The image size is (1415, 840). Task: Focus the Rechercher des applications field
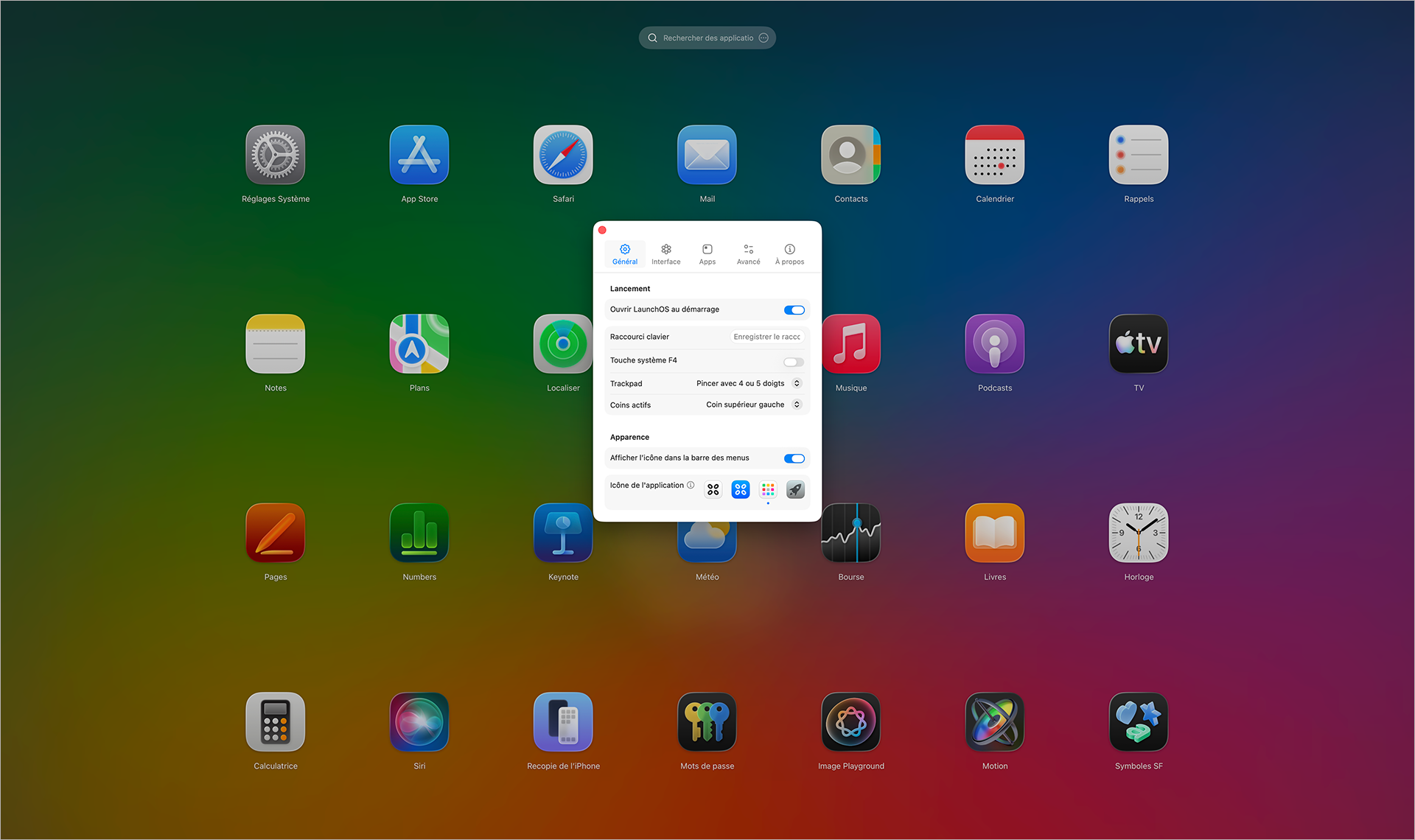click(707, 38)
